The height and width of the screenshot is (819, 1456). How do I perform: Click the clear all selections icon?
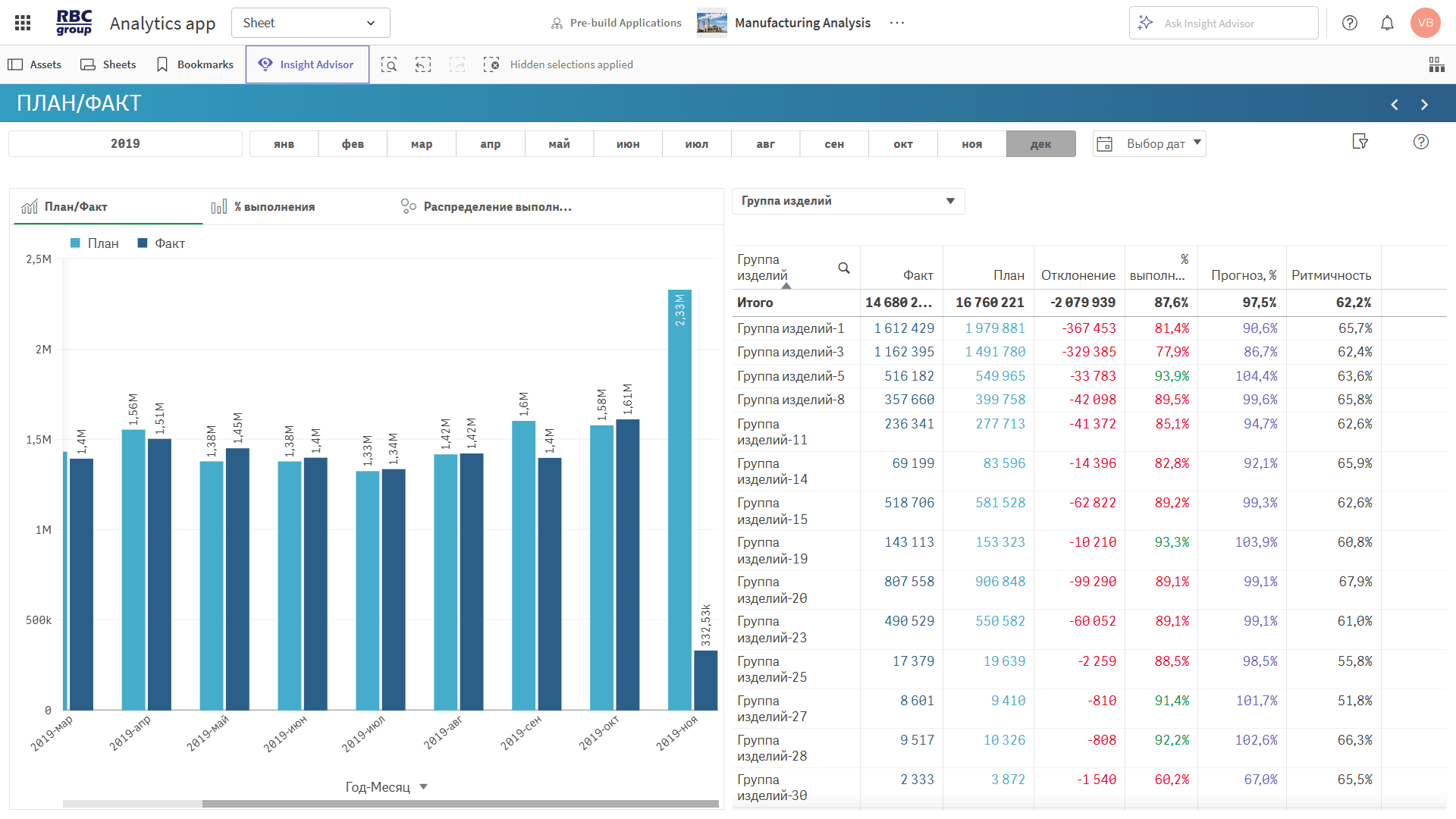coord(491,64)
